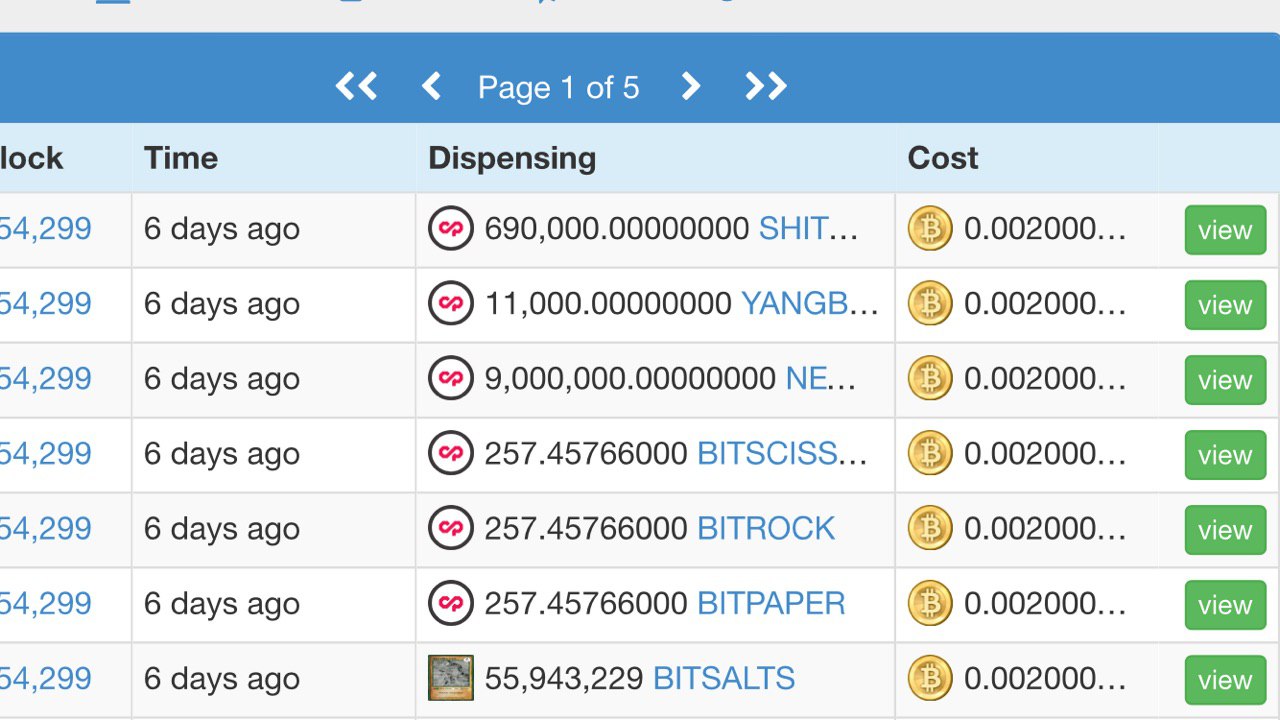Click Bitcoin coin icon in NE… row
The height and width of the screenshot is (720, 1280).
click(930, 379)
